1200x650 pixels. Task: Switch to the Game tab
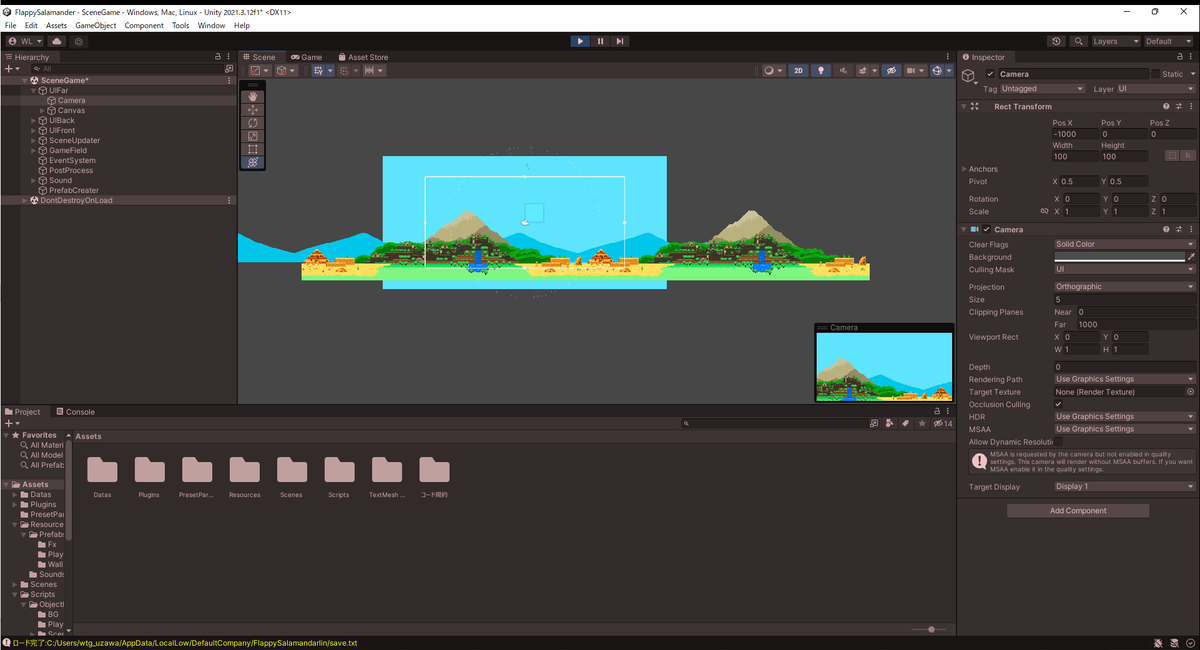pos(306,57)
